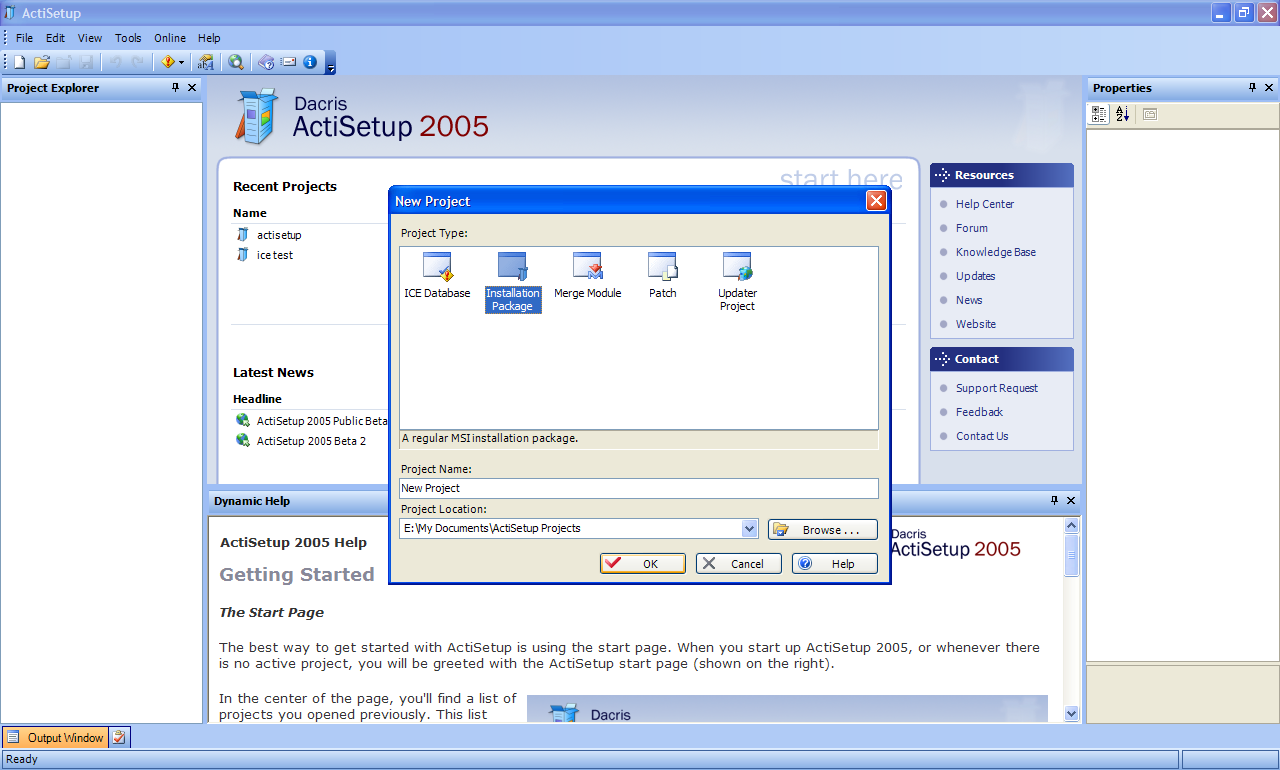Open recent project ice test

[275, 255]
